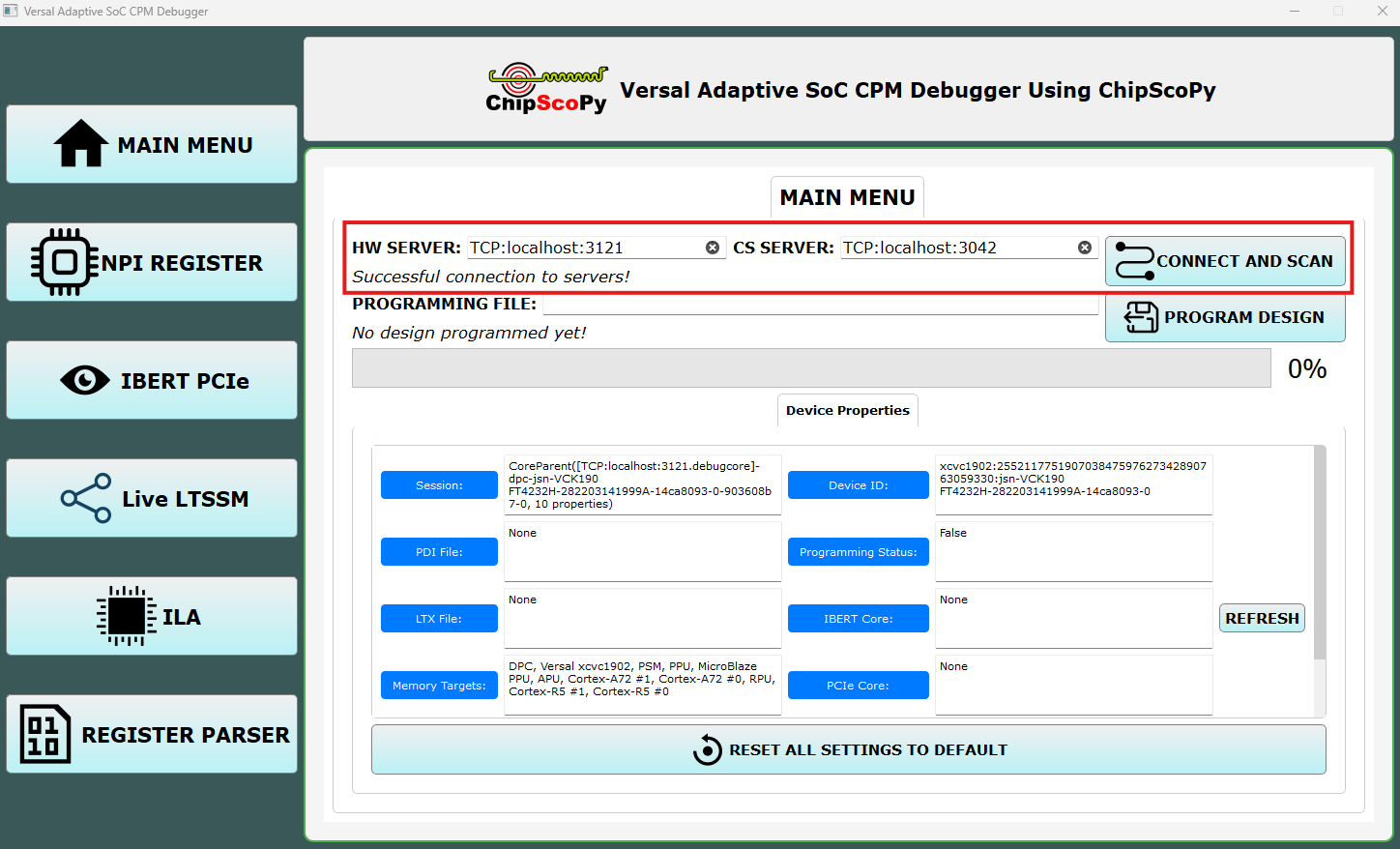Click the house icon on MAIN MENU

[x=81, y=143]
